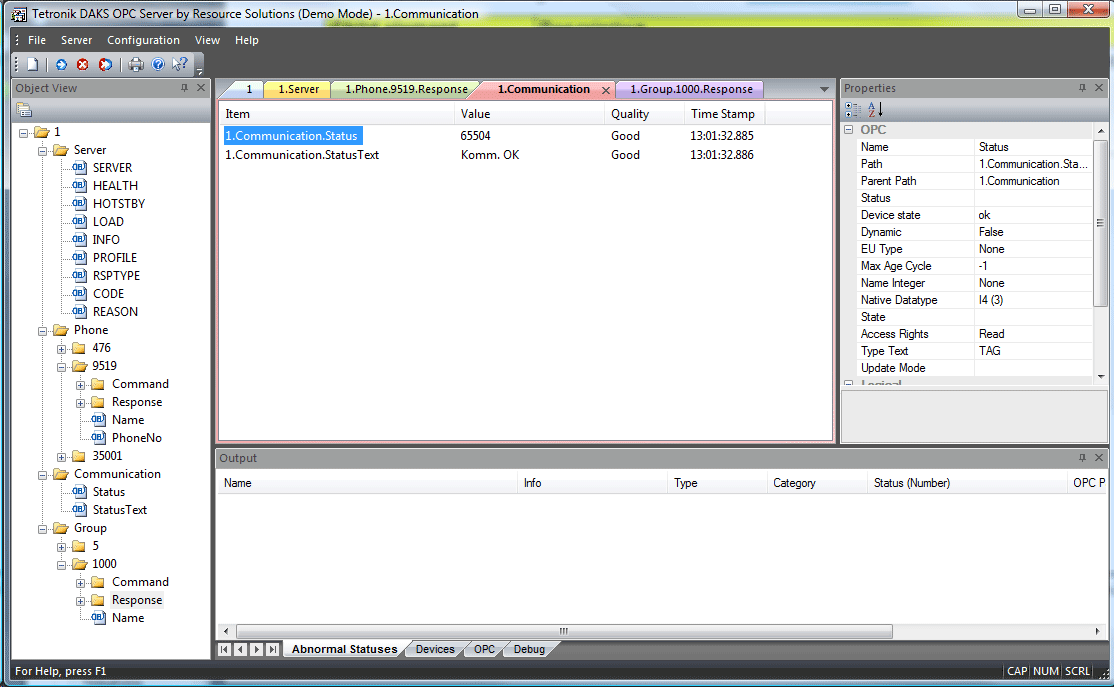This screenshot has height=687, width=1114.
Task: Open the Configuration menu
Action: [x=143, y=40]
